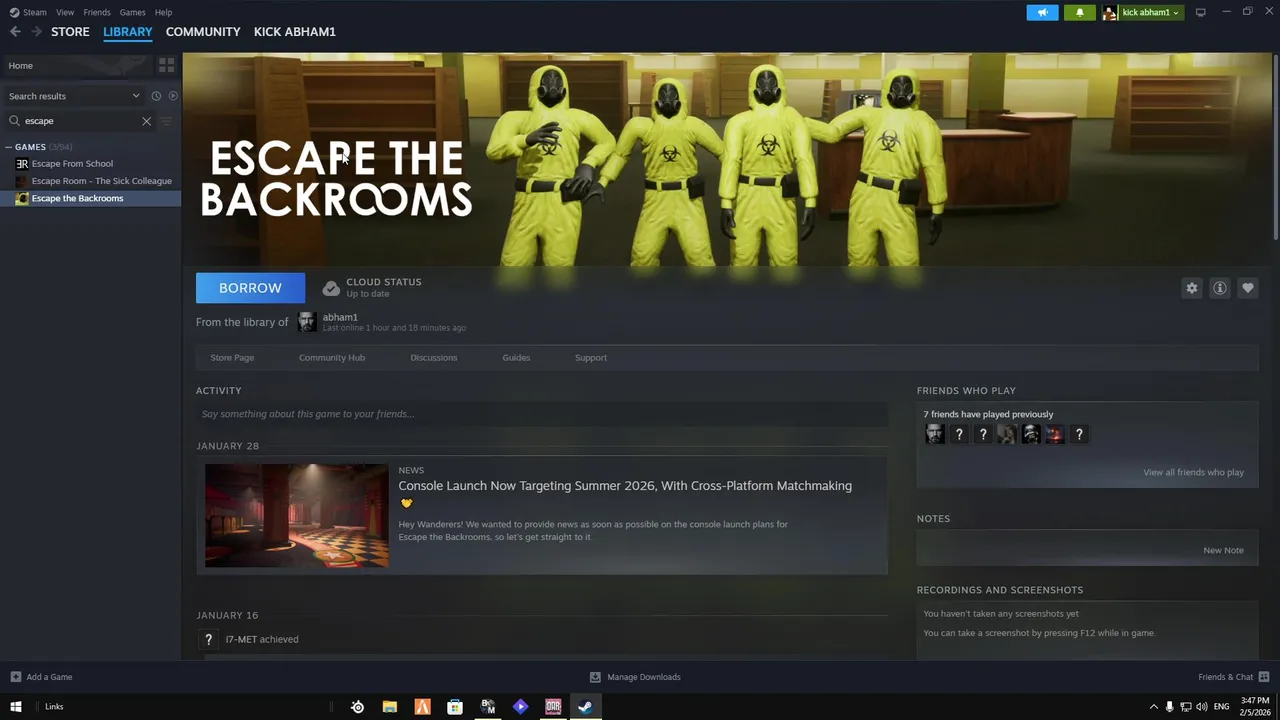Viewport: 1280px width, 720px height.
Task: Open library grid view icon next to Home
Action: point(166,65)
